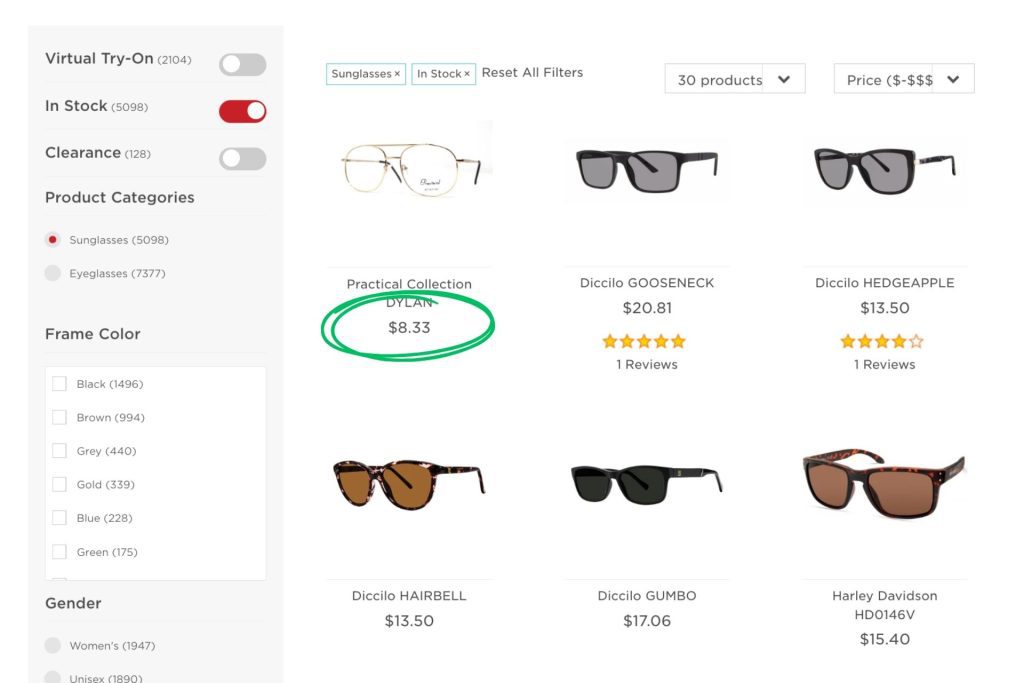Click the Harley Davidson HD0146V thumbnail
The image size is (1024, 683).
(x=885, y=485)
